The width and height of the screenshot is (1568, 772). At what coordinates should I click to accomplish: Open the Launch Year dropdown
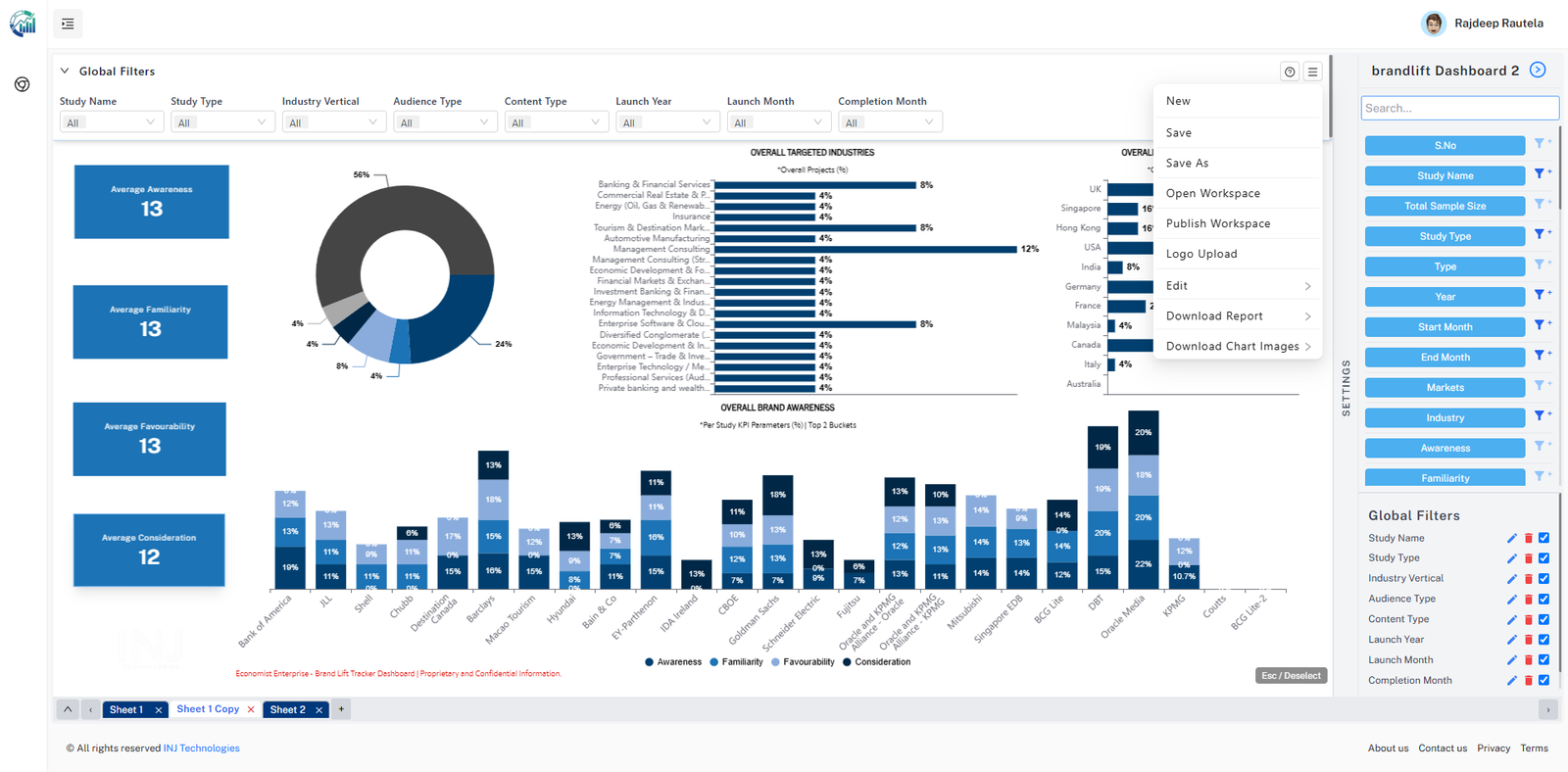pyautogui.click(x=668, y=122)
